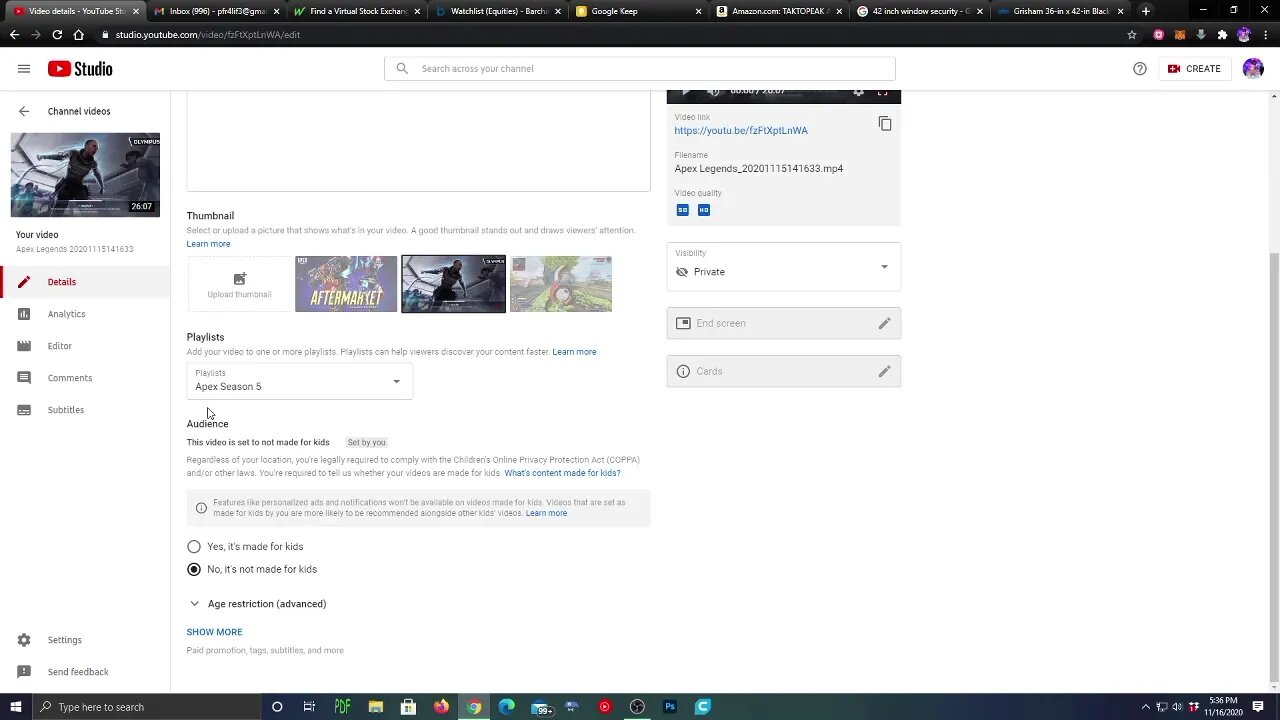Click the description text box

tap(418, 141)
